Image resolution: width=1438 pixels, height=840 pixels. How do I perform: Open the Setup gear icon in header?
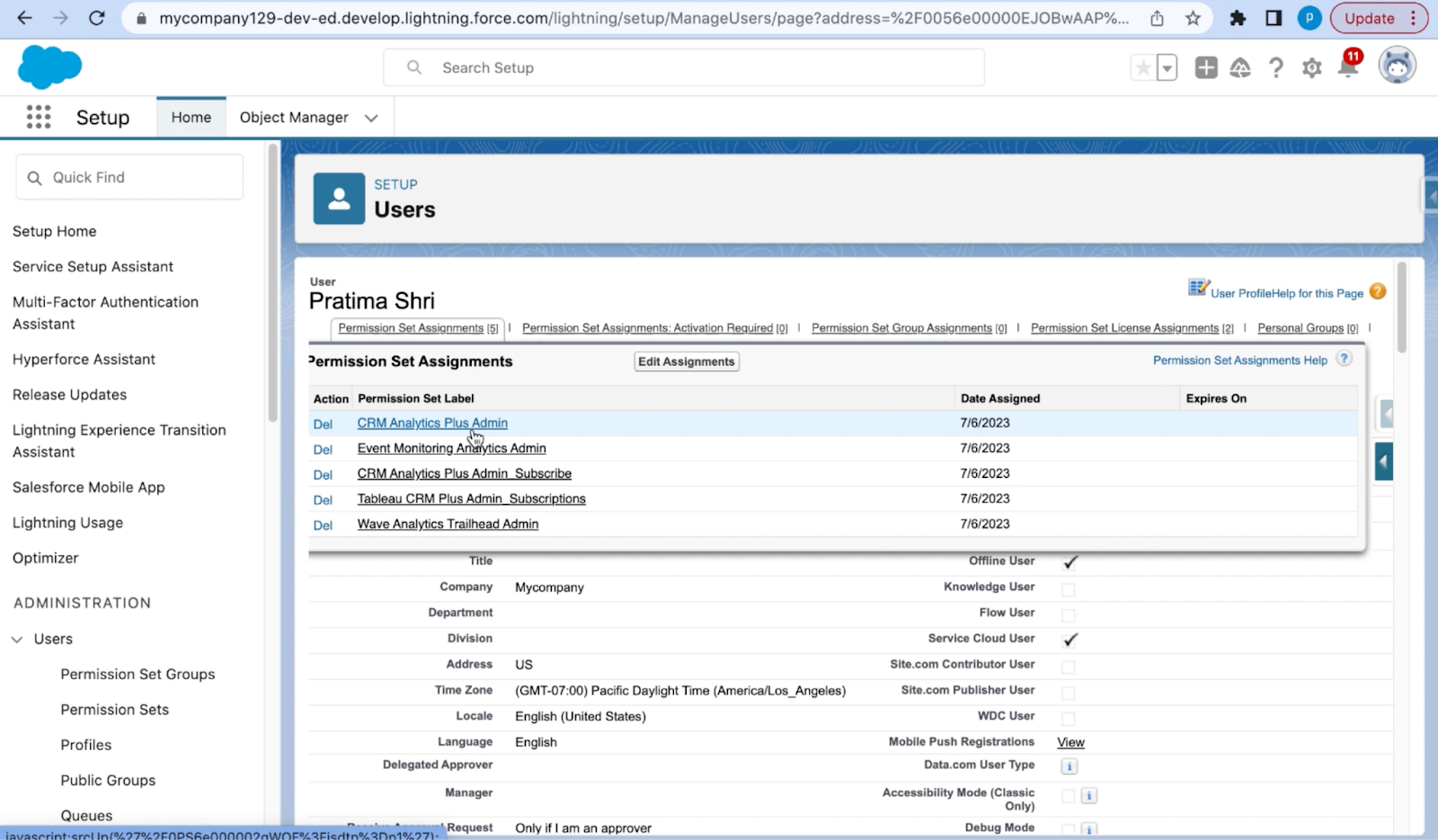1311,66
